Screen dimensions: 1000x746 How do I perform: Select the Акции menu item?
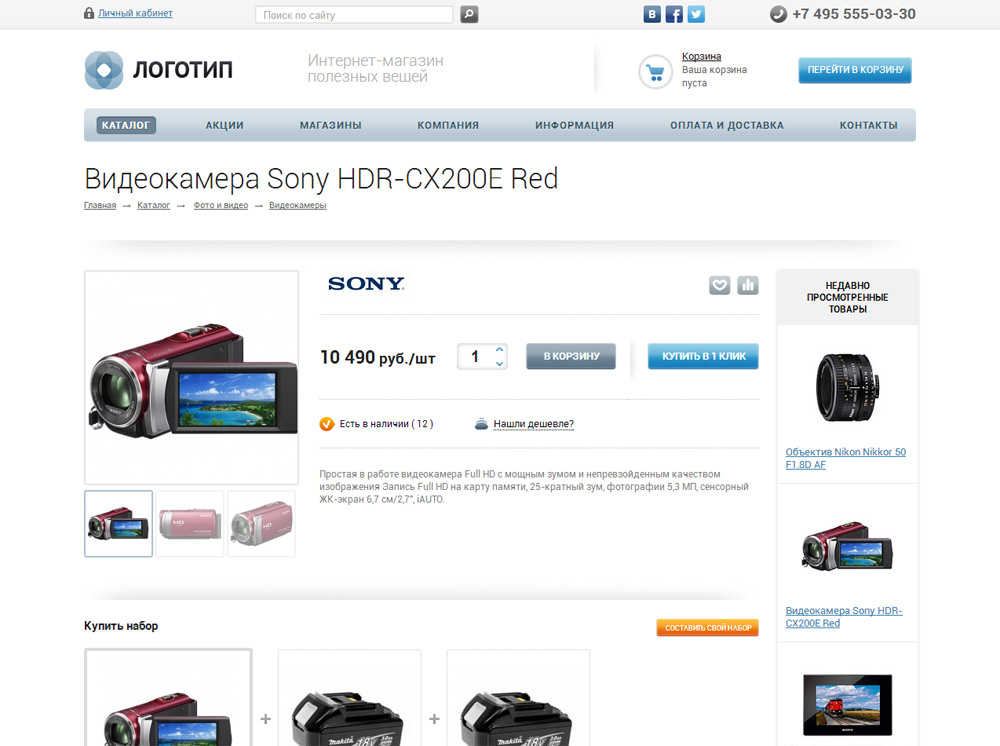click(x=224, y=125)
